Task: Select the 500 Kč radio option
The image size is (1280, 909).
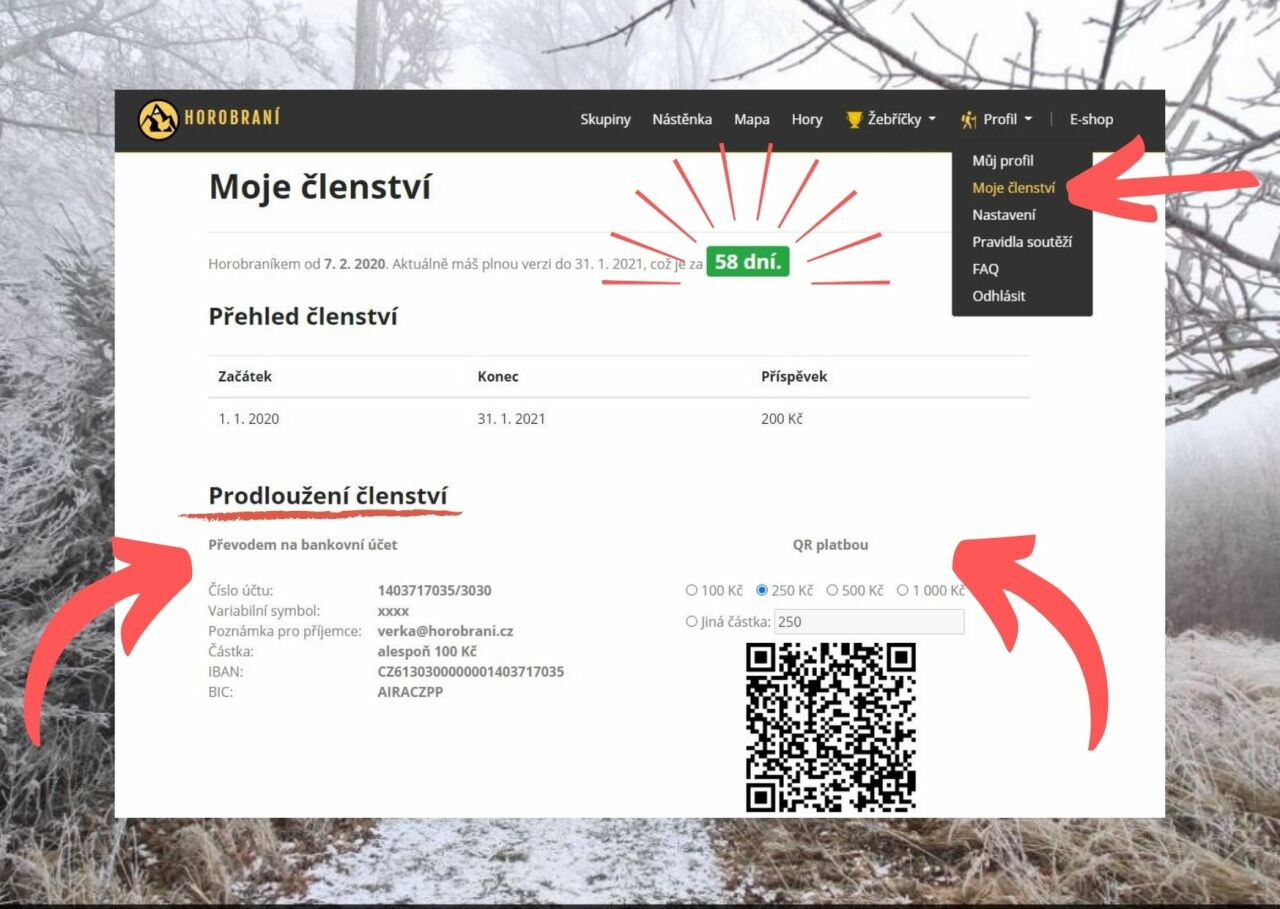Action: [x=832, y=590]
